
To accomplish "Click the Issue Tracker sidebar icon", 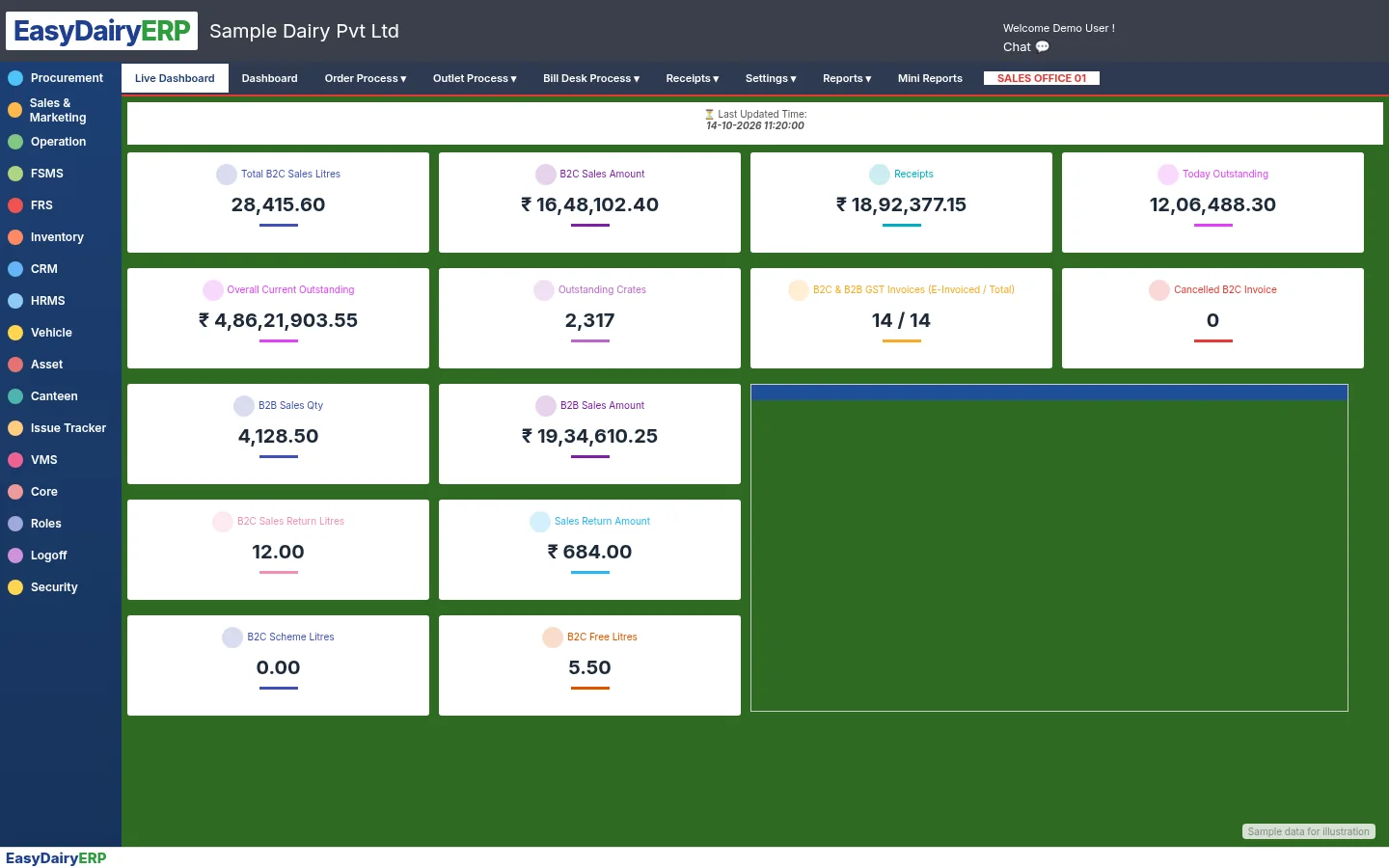I will [15, 428].
